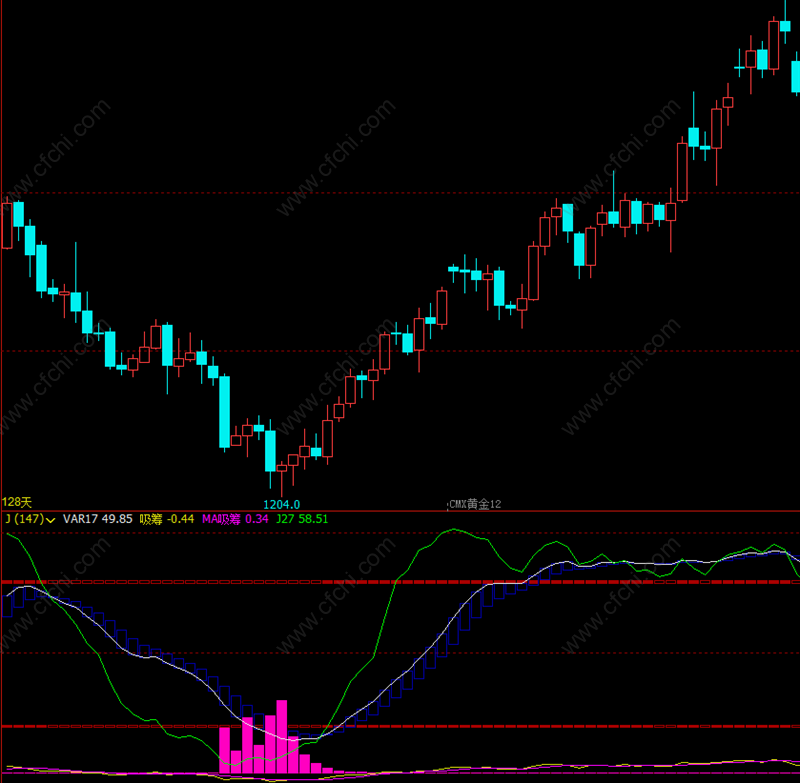Viewport: 800px width, 783px height.
Task: Open the J (147) indicator dropdown arrow
Action: (51, 520)
